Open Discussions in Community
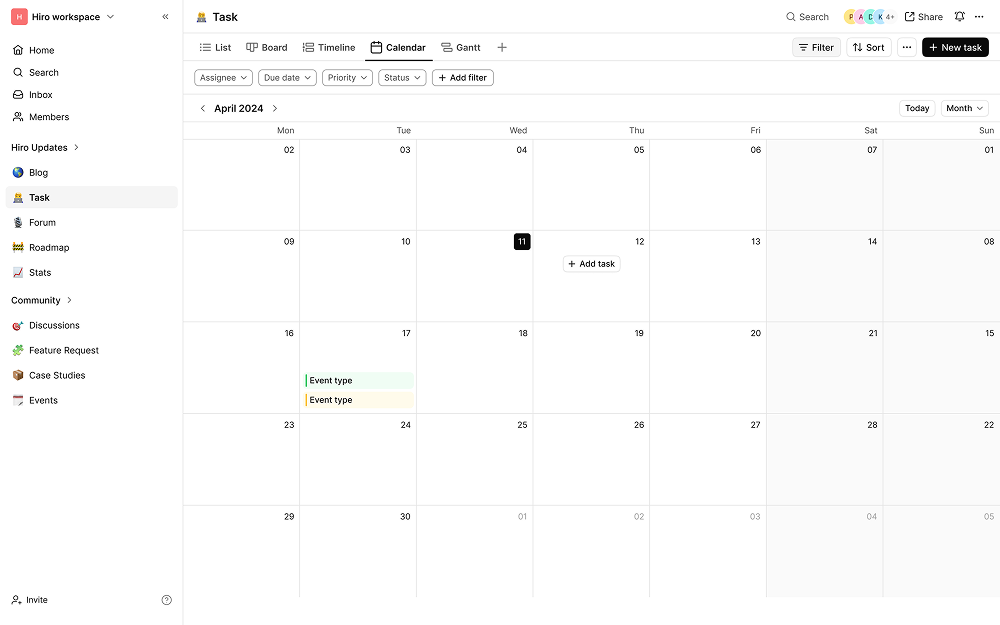This screenshot has width=1000, height=625. point(91,325)
